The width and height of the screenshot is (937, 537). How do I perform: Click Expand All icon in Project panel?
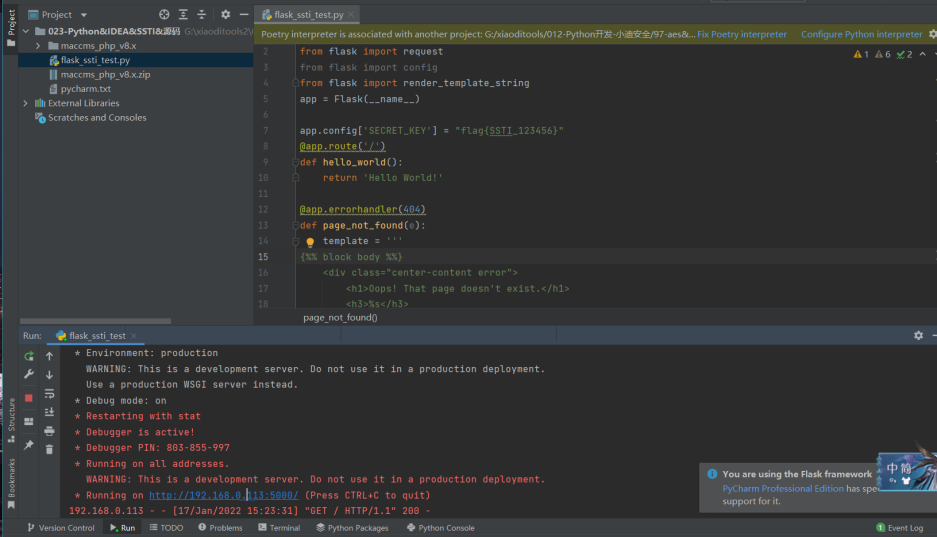[x=183, y=14]
